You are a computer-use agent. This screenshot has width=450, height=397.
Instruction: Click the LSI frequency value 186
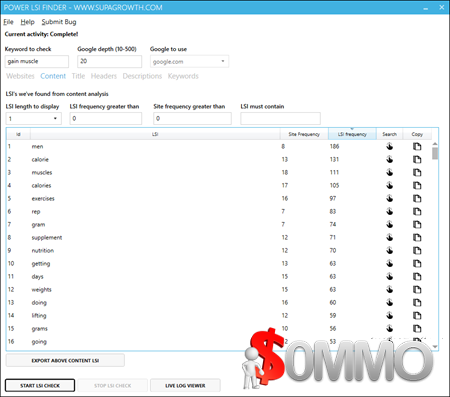334,146
